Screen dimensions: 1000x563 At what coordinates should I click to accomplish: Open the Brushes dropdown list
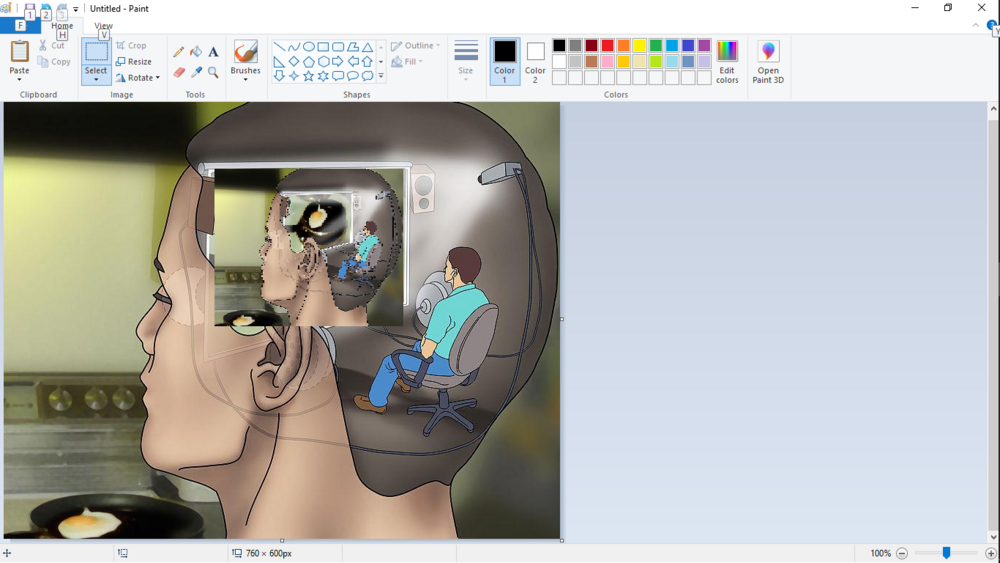pos(245,80)
